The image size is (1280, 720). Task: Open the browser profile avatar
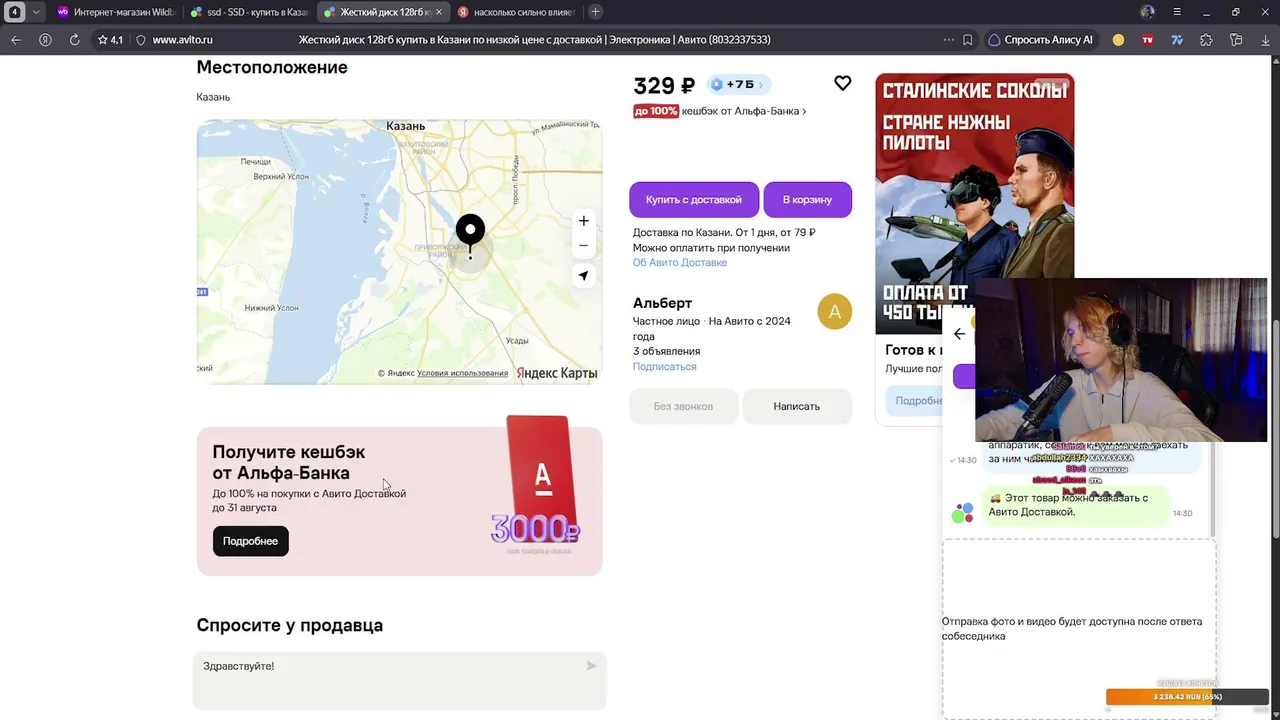(x=1147, y=12)
